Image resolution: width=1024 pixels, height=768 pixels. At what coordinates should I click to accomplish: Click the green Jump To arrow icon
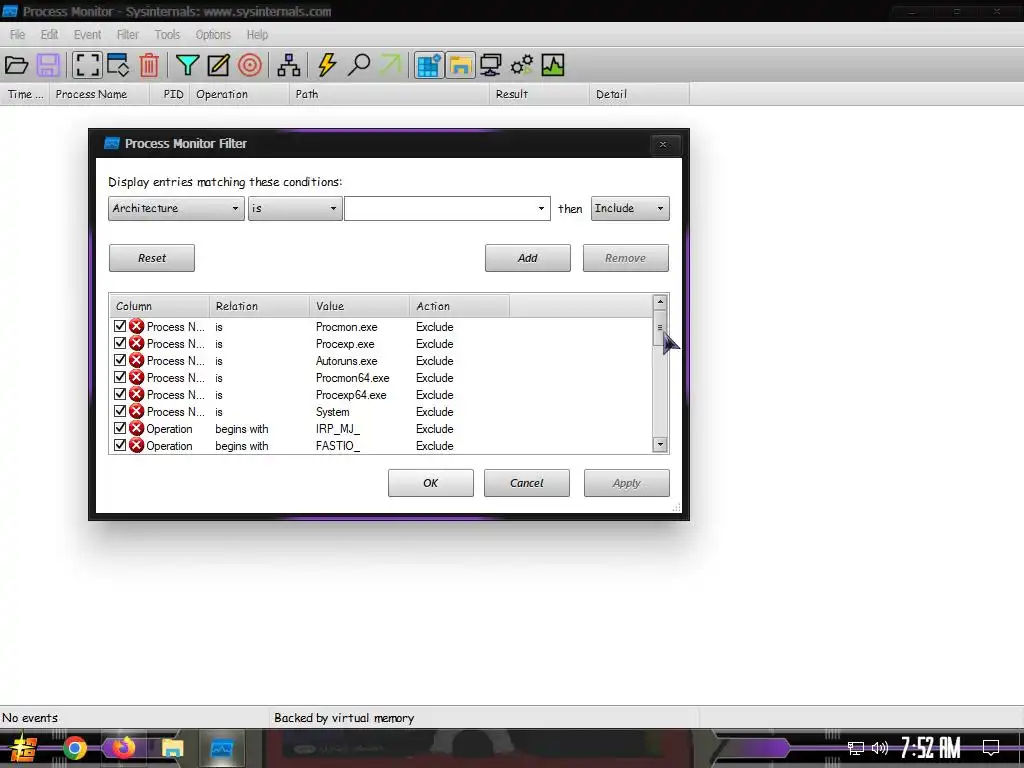click(x=391, y=65)
